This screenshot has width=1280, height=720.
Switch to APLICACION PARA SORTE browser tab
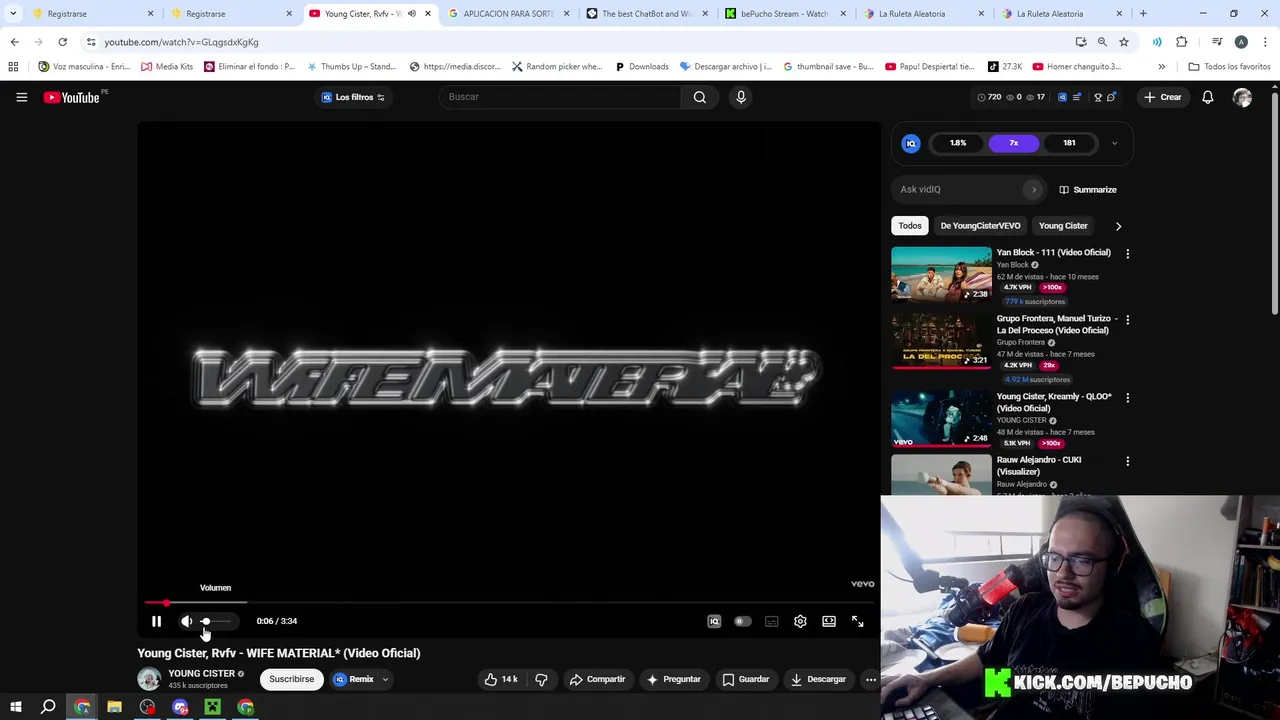click(507, 14)
